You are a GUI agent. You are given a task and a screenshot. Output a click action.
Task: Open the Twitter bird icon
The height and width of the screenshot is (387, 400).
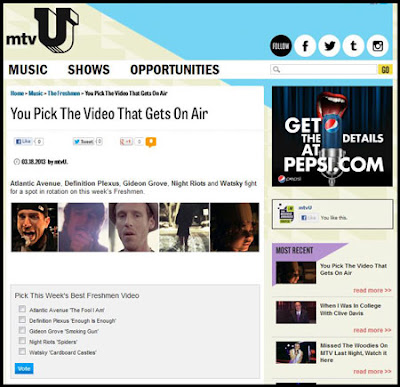point(329,46)
